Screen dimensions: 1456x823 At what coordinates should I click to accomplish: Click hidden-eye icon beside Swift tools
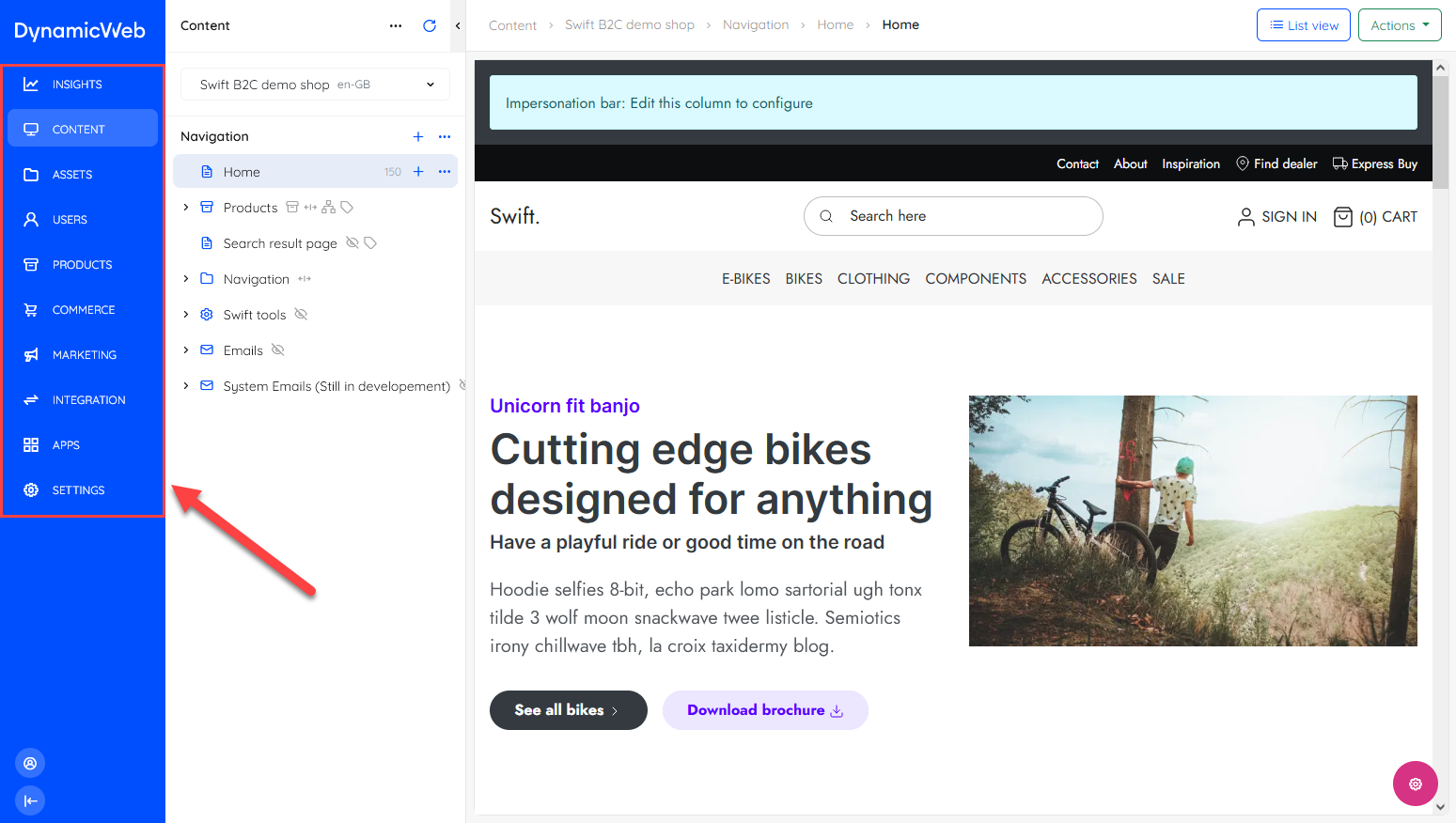pyautogui.click(x=301, y=314)
